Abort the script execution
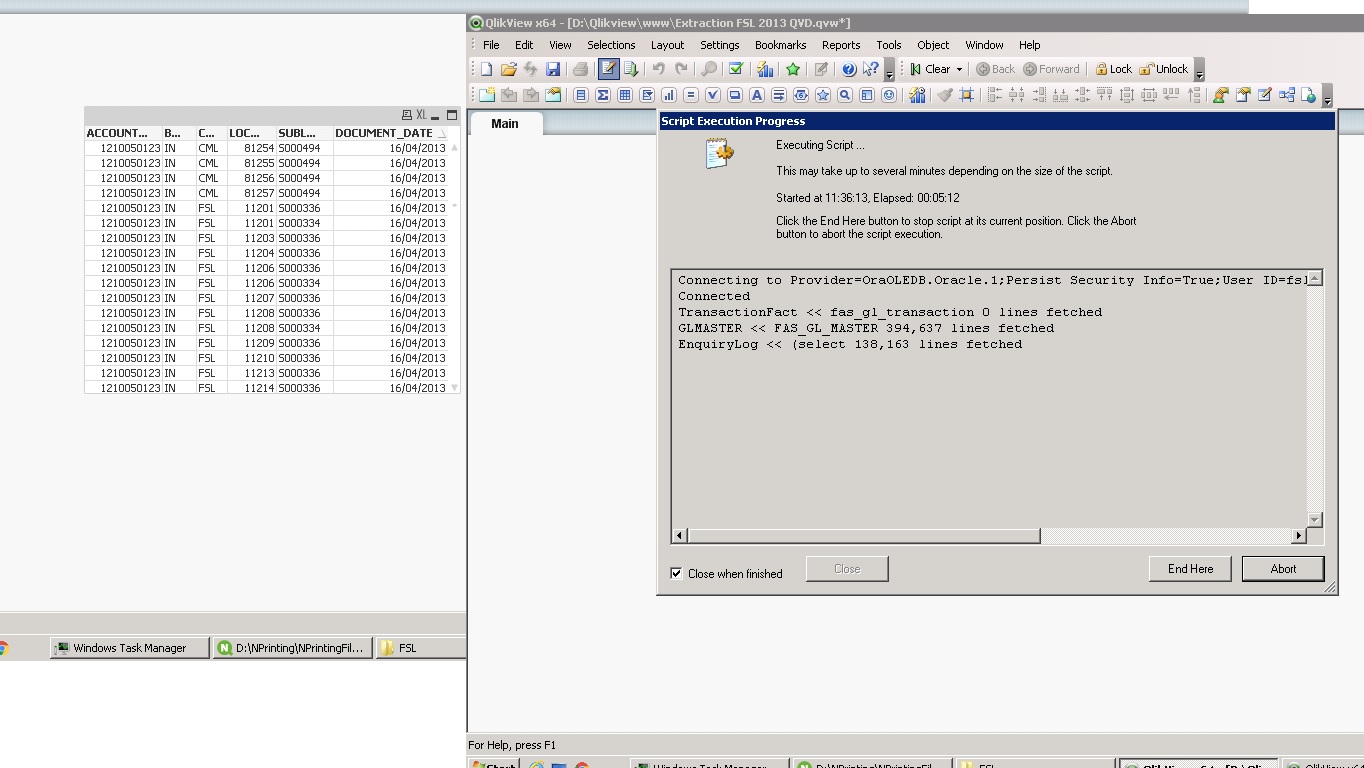The image size is (1364, 768). click(x=1283, y=569)
